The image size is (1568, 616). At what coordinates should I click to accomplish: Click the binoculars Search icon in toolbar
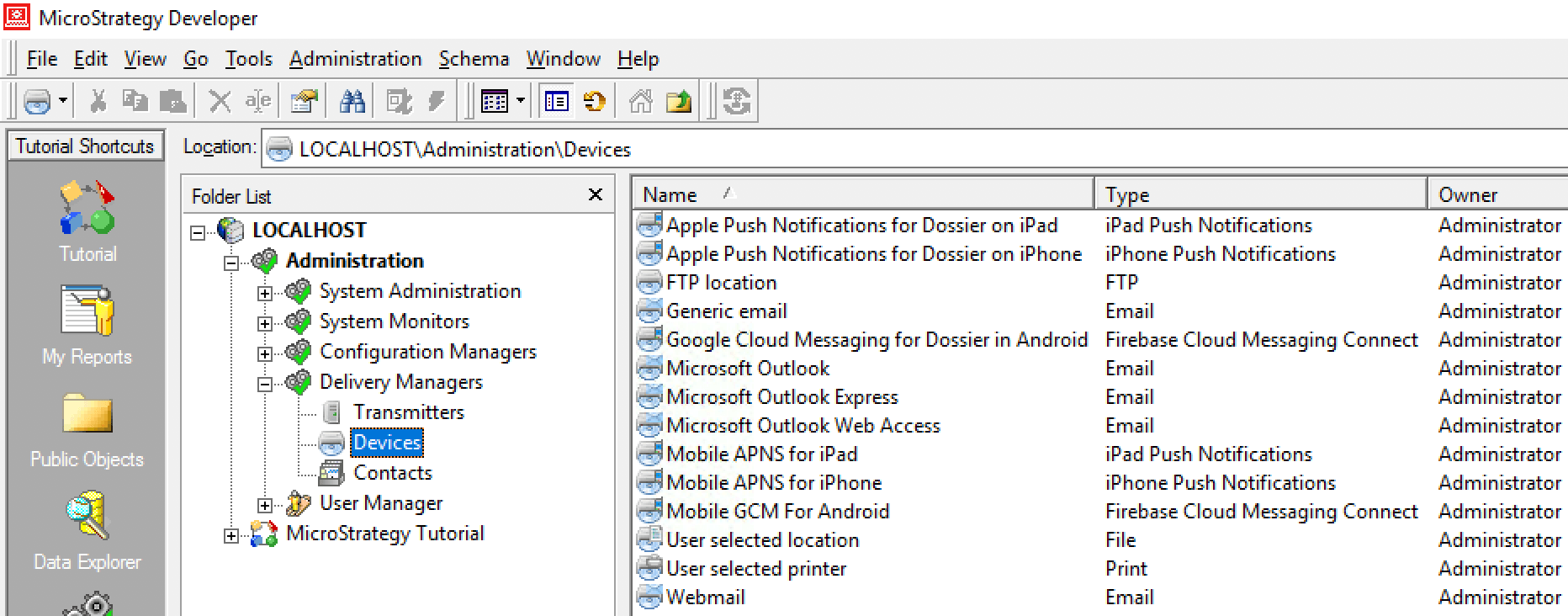(352, 102)
